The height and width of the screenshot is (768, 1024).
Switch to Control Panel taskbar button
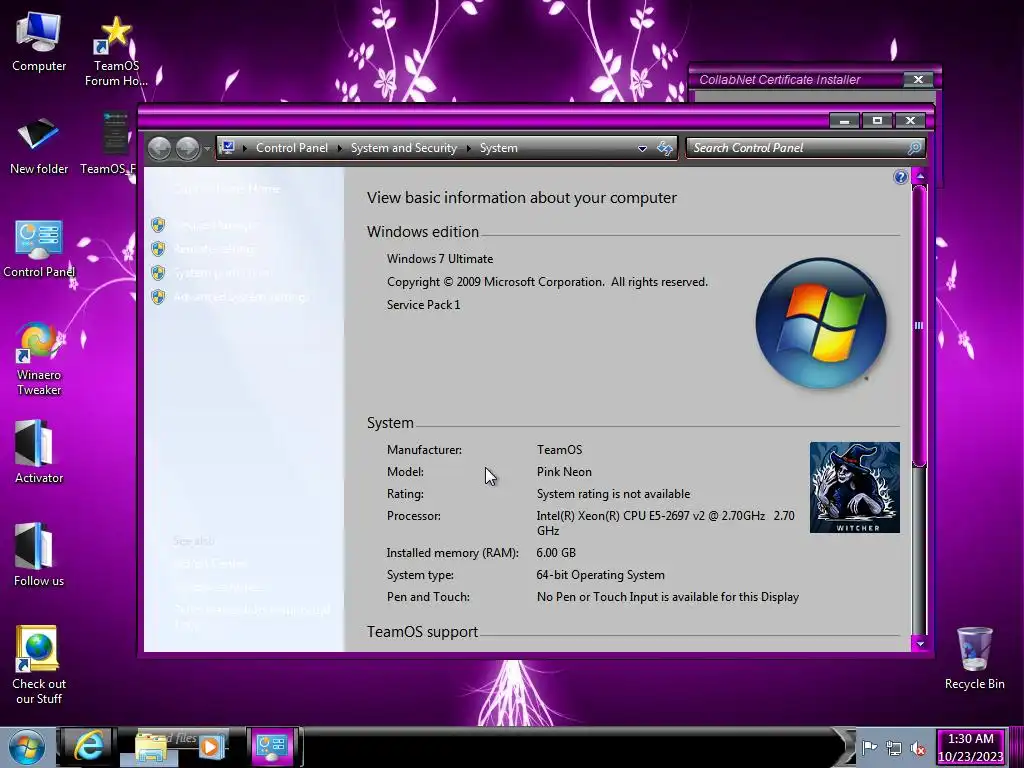point(272,746)
